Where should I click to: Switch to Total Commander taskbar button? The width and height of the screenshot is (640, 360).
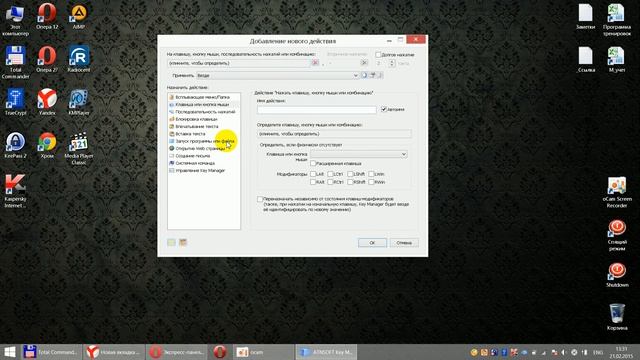point(51,352)
